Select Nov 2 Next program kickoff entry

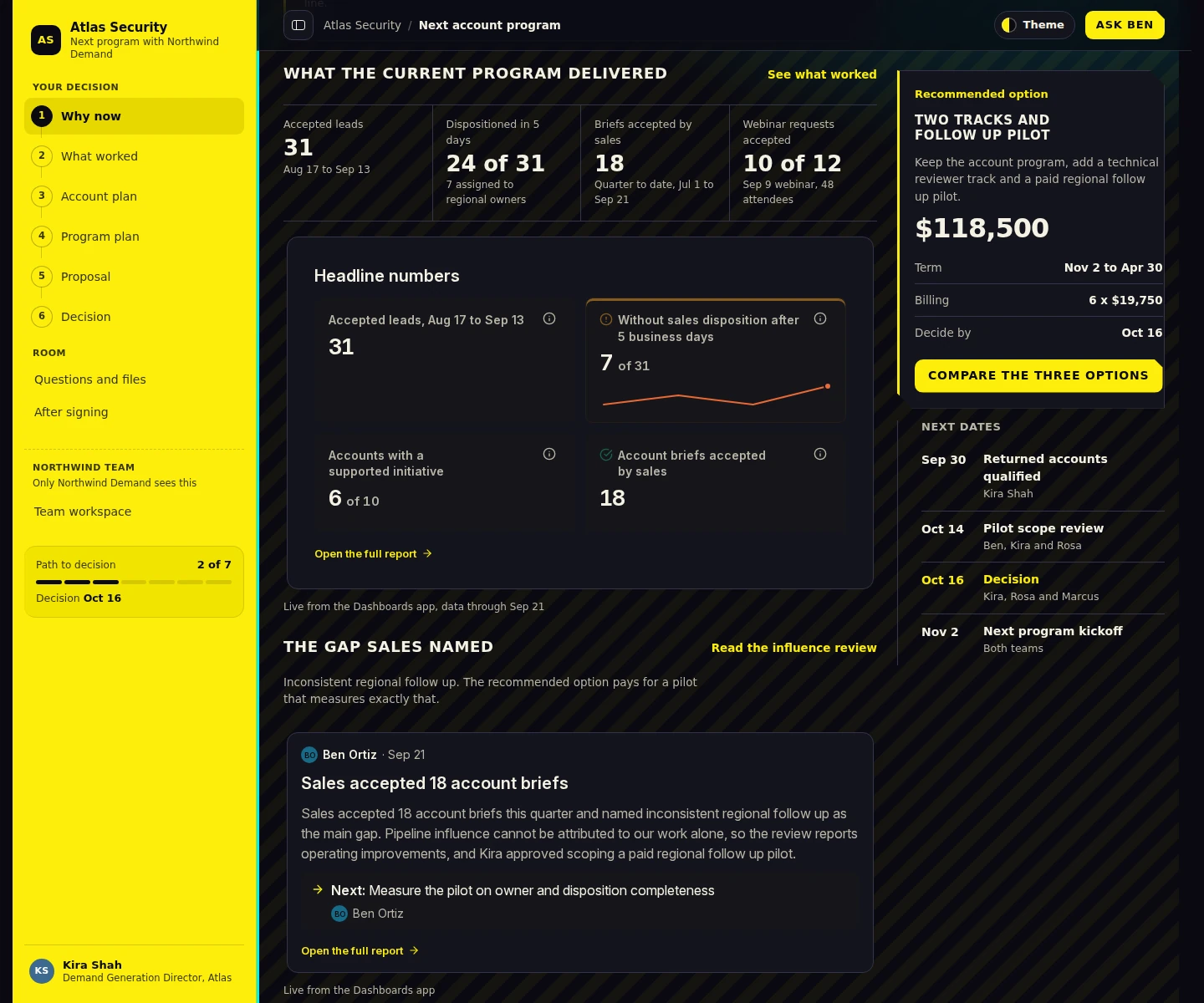[x=1043, y=639]
